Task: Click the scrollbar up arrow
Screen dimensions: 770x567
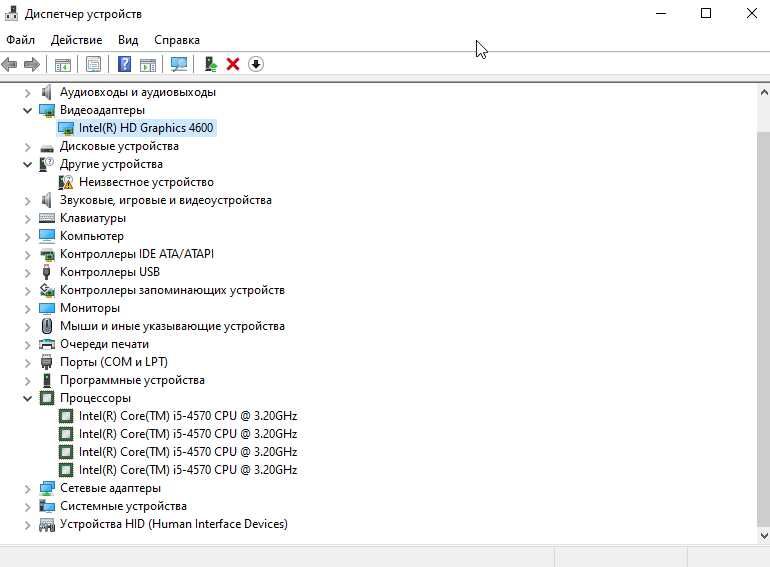Action: pyautogui.click(x=764, y=92)
